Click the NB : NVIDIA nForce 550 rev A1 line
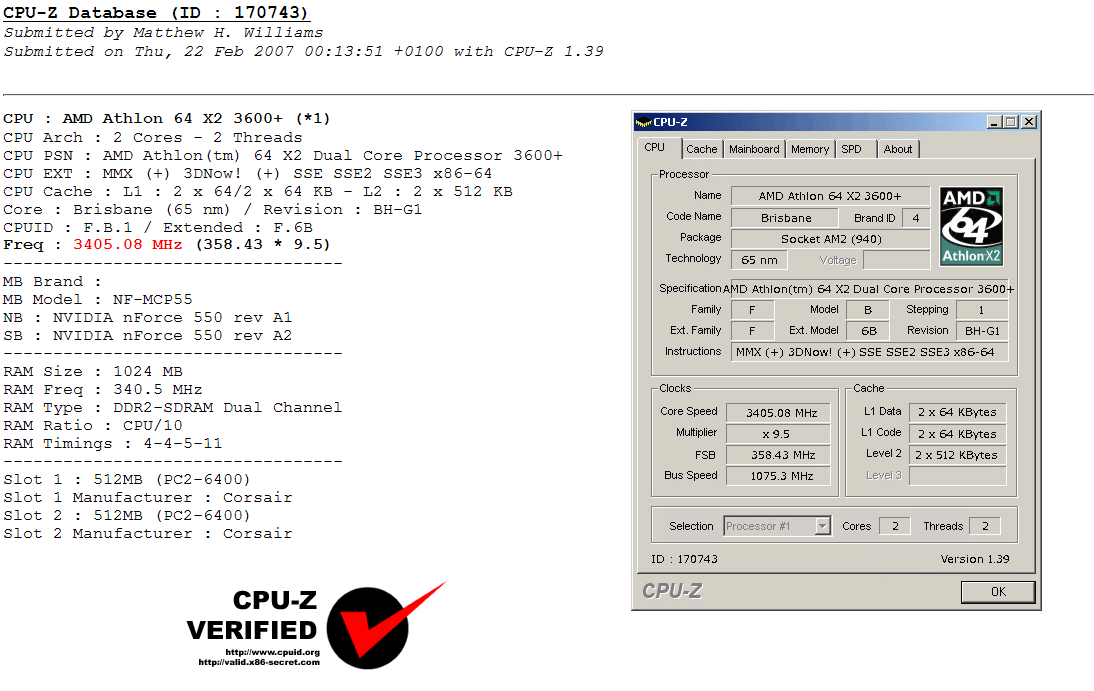This screenshot has height=691, width=1094. [x=147, y=317]
